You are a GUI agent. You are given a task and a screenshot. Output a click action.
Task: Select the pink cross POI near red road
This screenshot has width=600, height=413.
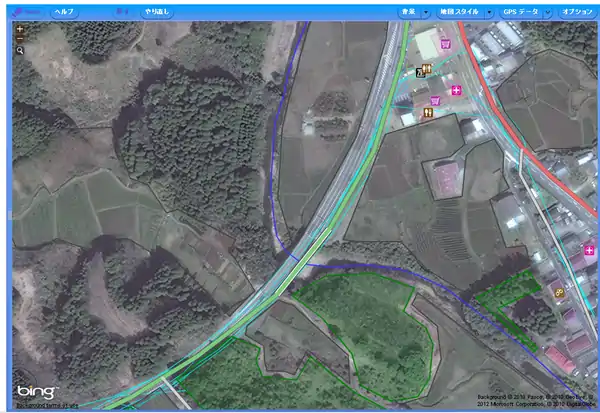[x=456, y=91]
